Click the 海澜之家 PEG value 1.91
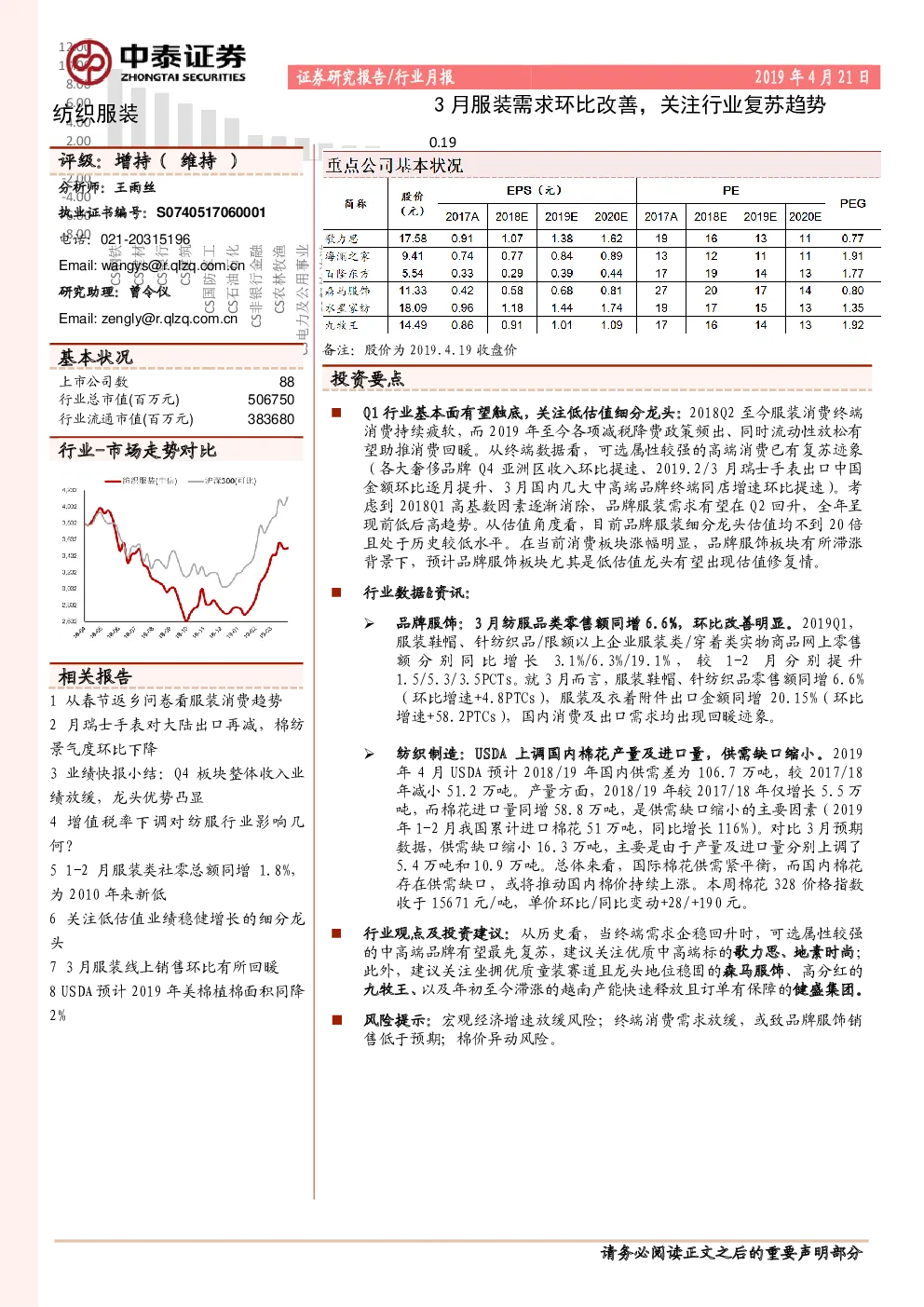Viewport: 924px width, 1307px height. coord(852,255)
